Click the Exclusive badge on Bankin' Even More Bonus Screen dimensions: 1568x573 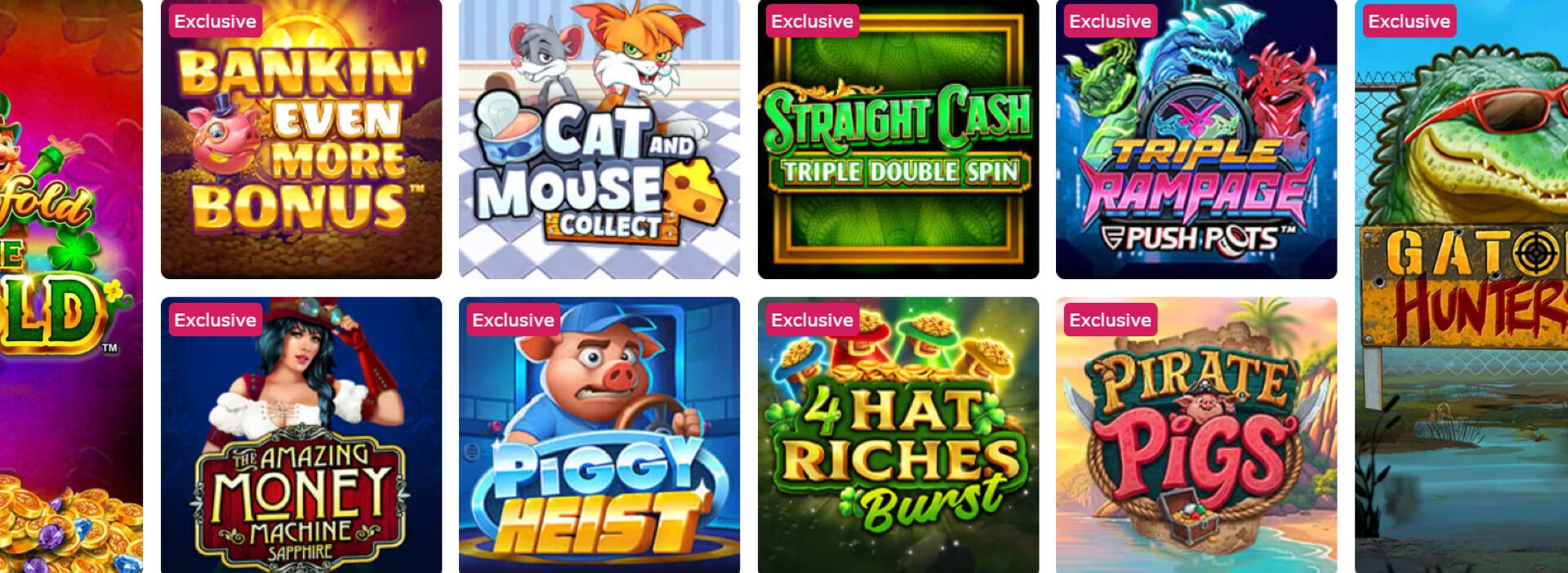pyautogui.click(x=216, y=21)
